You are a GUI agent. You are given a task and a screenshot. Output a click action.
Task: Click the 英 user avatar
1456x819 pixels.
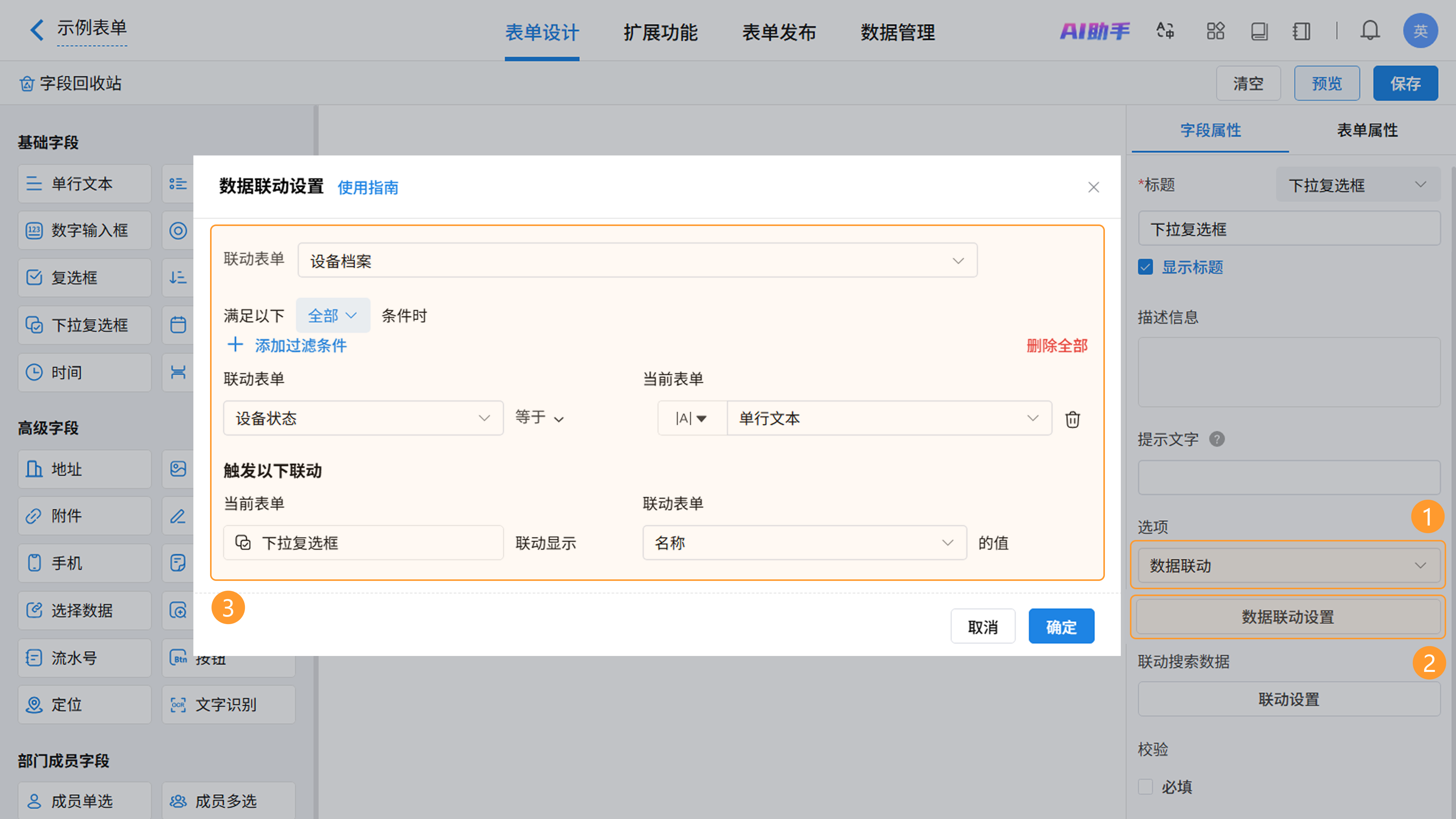coord(1420,31)
